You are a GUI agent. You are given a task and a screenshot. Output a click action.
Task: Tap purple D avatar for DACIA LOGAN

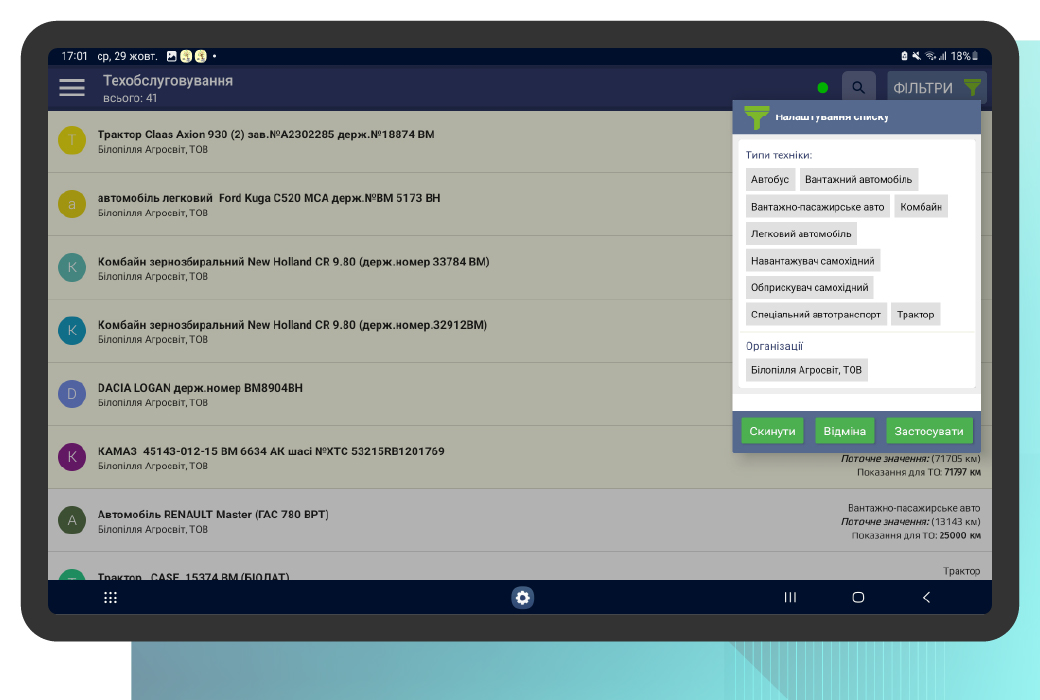pos(71,394)
